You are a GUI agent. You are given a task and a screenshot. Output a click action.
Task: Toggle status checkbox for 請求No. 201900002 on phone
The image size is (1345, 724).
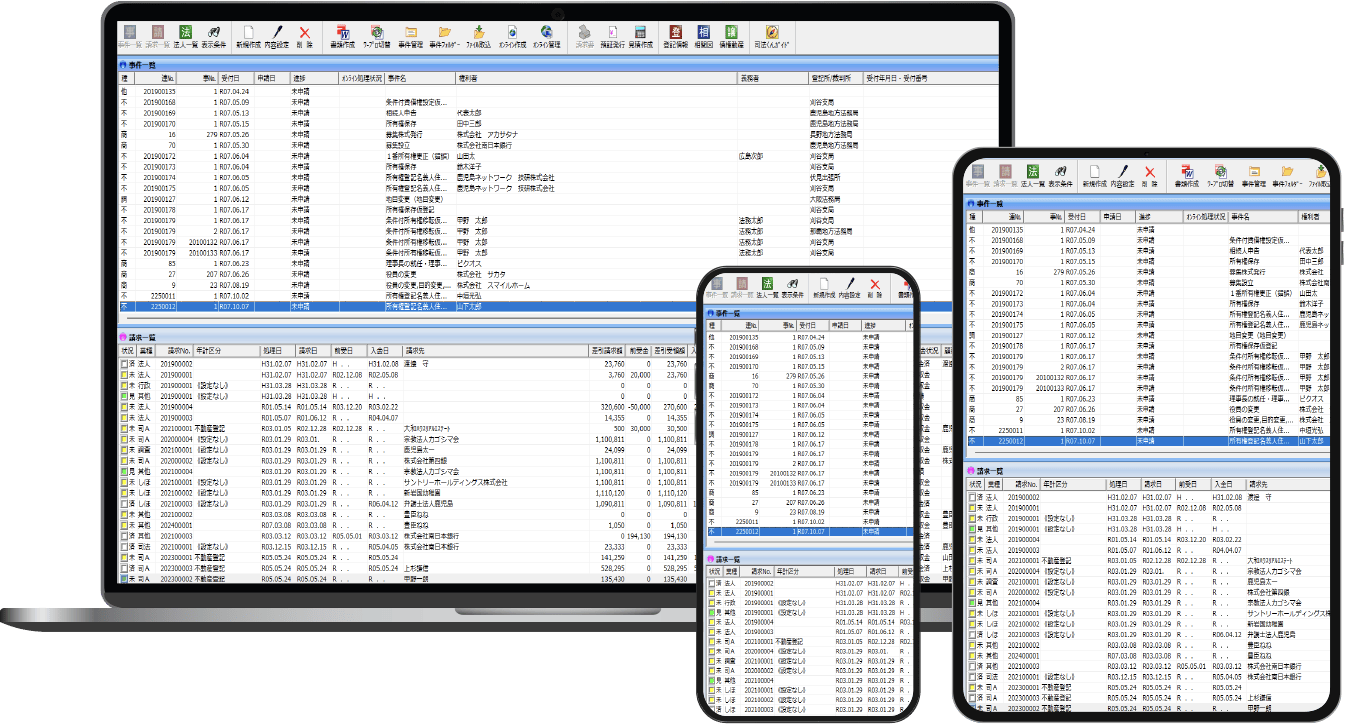[x=713, y=582]
